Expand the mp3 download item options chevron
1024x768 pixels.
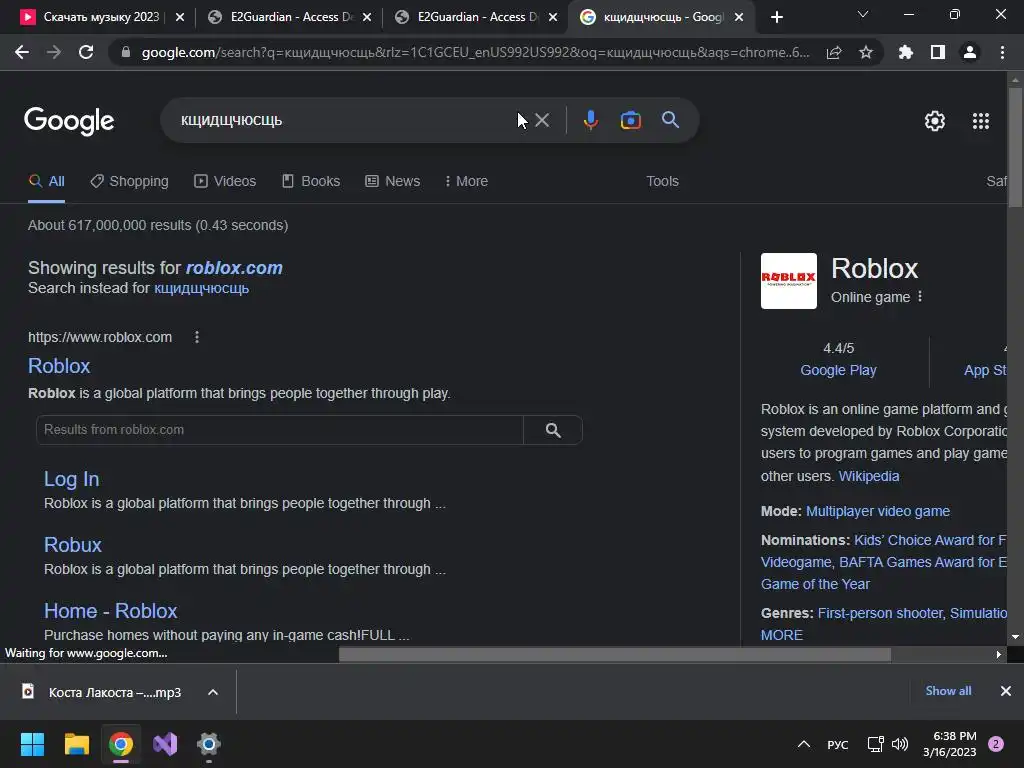click(213, 692)
